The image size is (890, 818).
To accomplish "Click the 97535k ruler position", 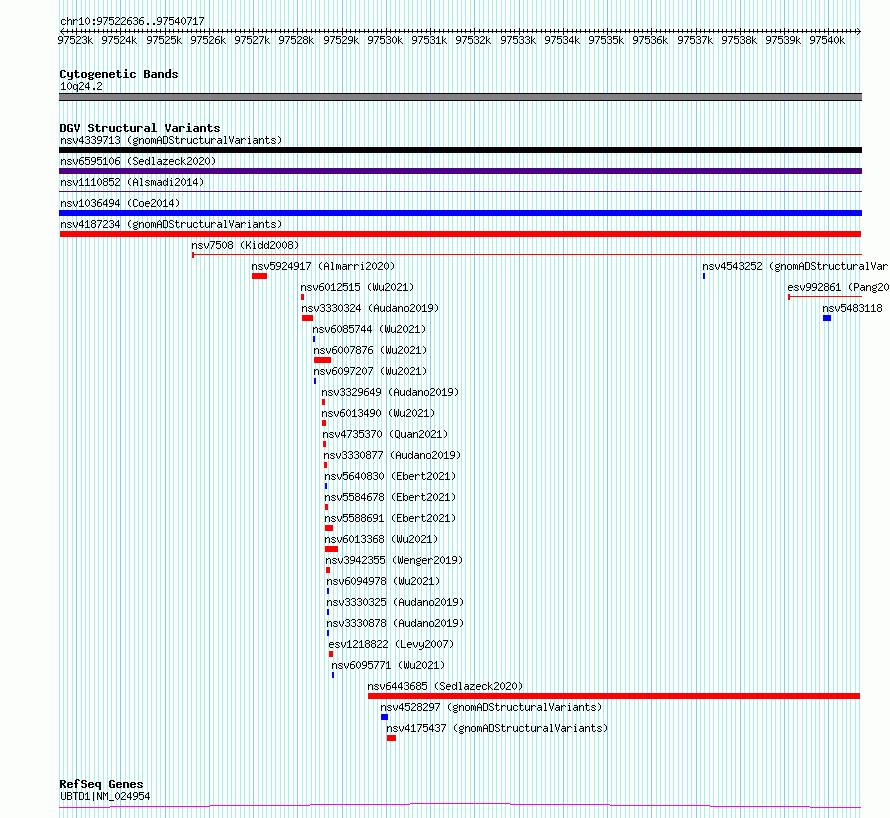I will point(606,40).
